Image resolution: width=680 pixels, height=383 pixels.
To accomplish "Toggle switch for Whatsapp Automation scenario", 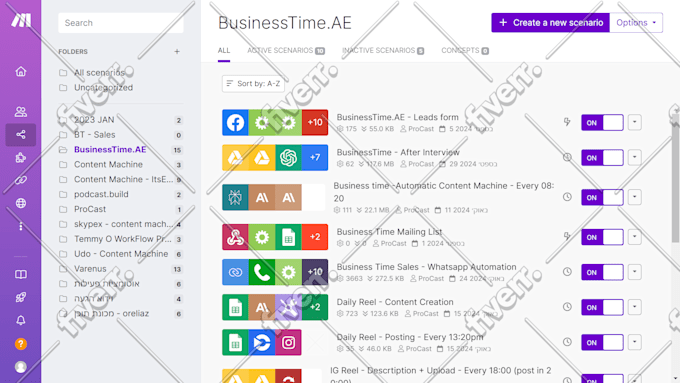I will pyautogui.click(x=602, y=272).
